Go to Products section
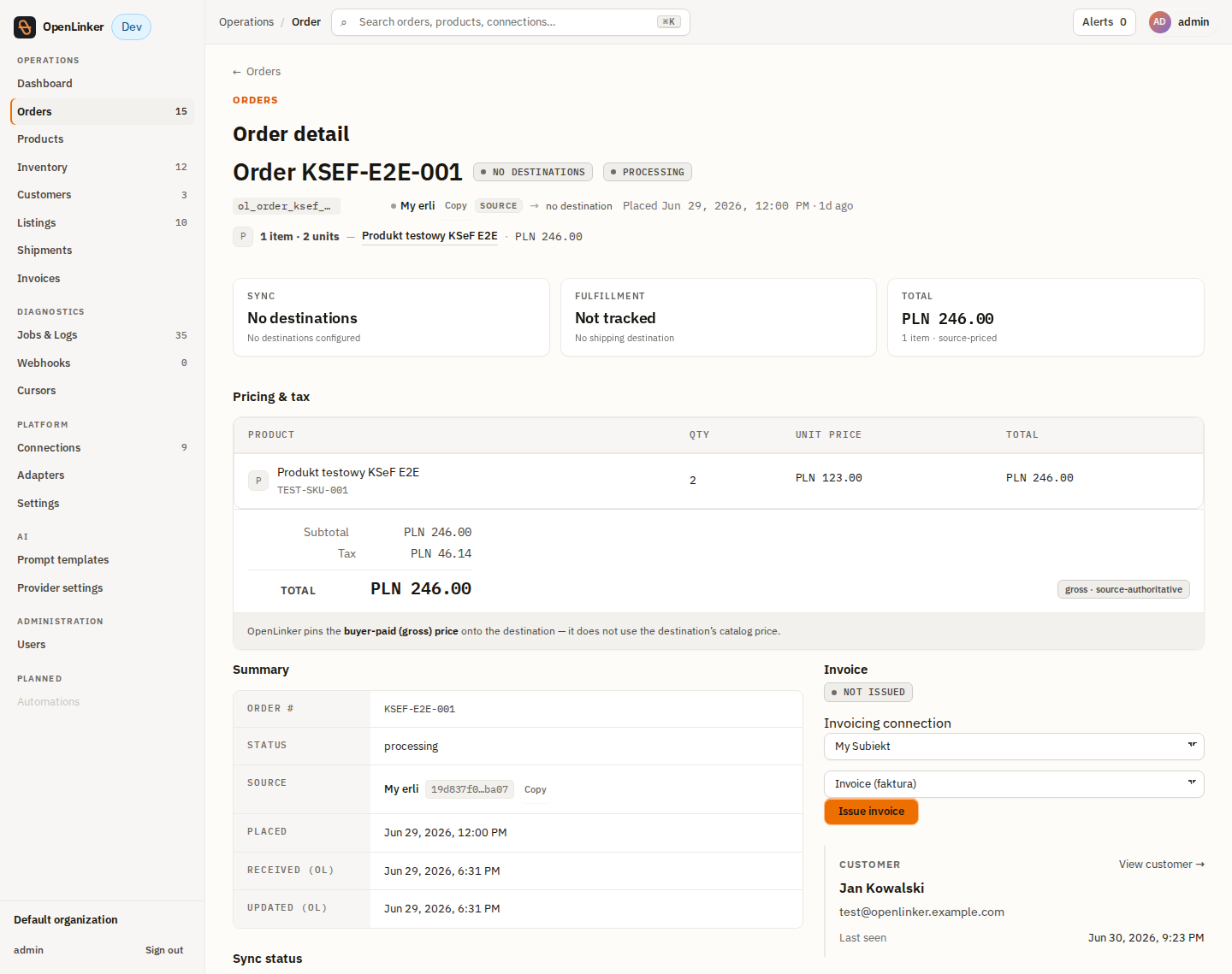This screenshot has height=974, width=1232. tap(102, 139)
